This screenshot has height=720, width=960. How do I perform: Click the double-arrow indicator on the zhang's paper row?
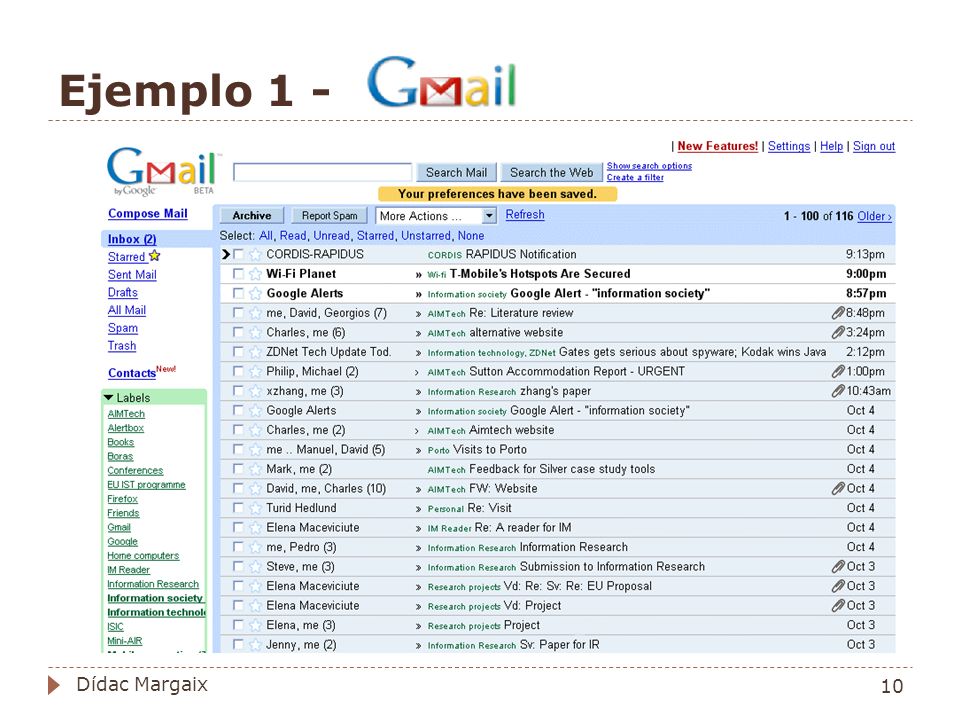419,392
